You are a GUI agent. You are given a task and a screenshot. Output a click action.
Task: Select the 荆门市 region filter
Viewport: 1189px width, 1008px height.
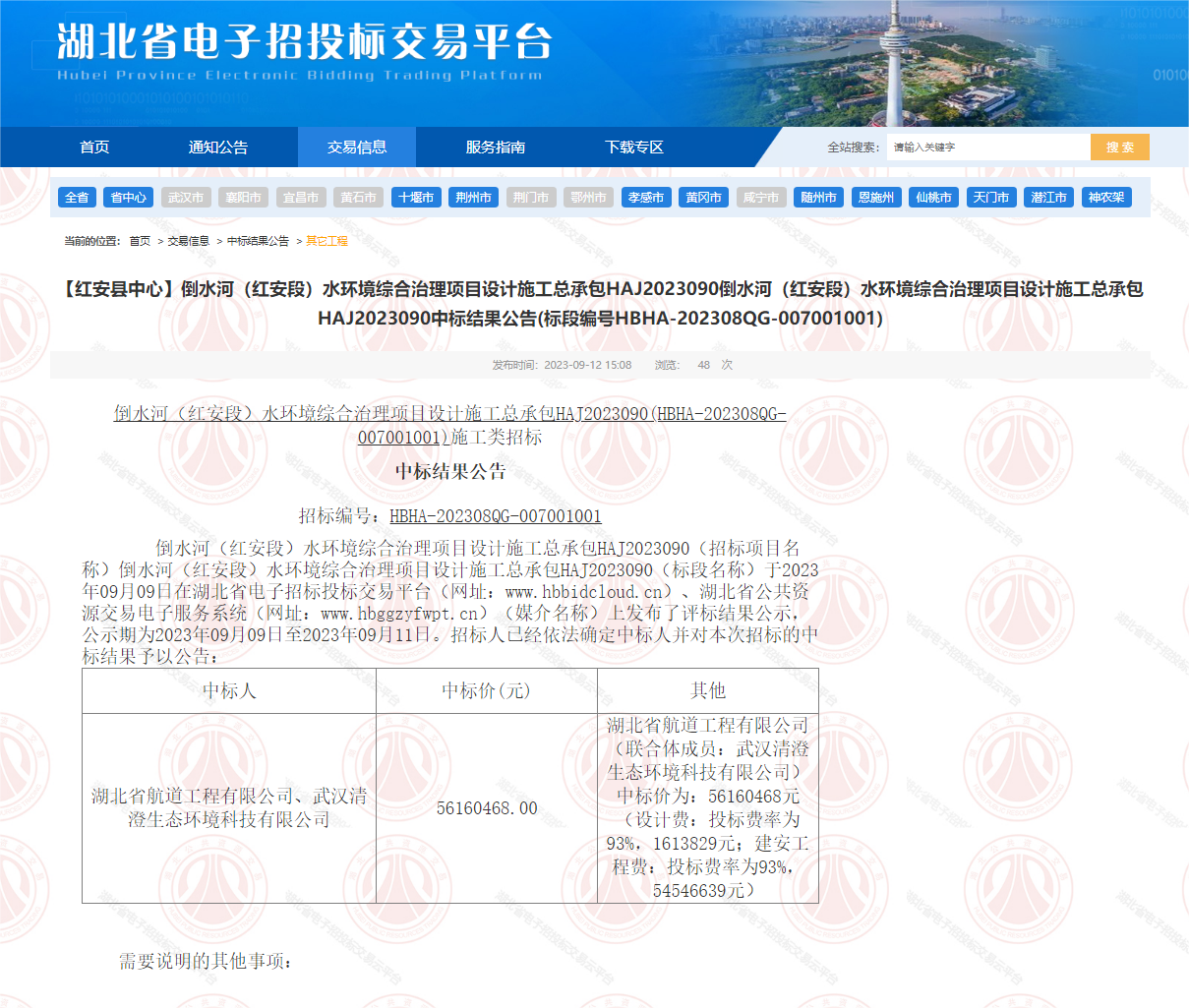point(531,198)
